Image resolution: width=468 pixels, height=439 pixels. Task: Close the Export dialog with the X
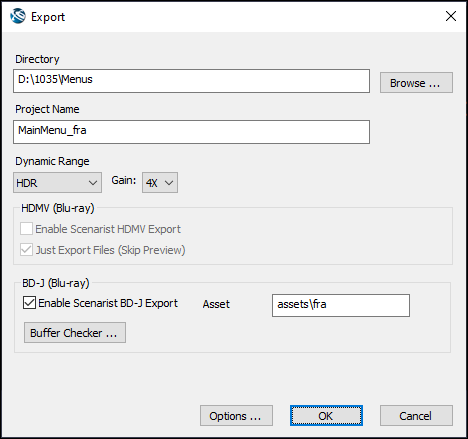click(451, 16)
